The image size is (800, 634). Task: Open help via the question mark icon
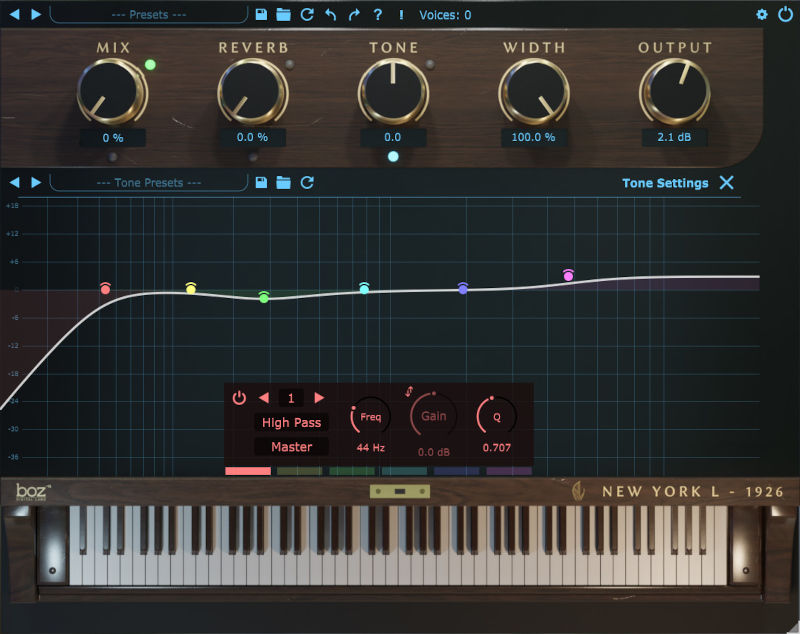tap(377, 15)
